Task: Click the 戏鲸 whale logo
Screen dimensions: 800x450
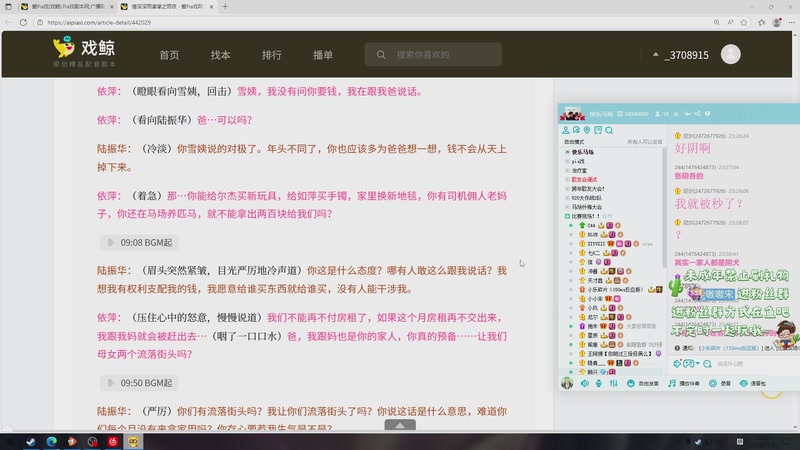Action: pos(84,52)
